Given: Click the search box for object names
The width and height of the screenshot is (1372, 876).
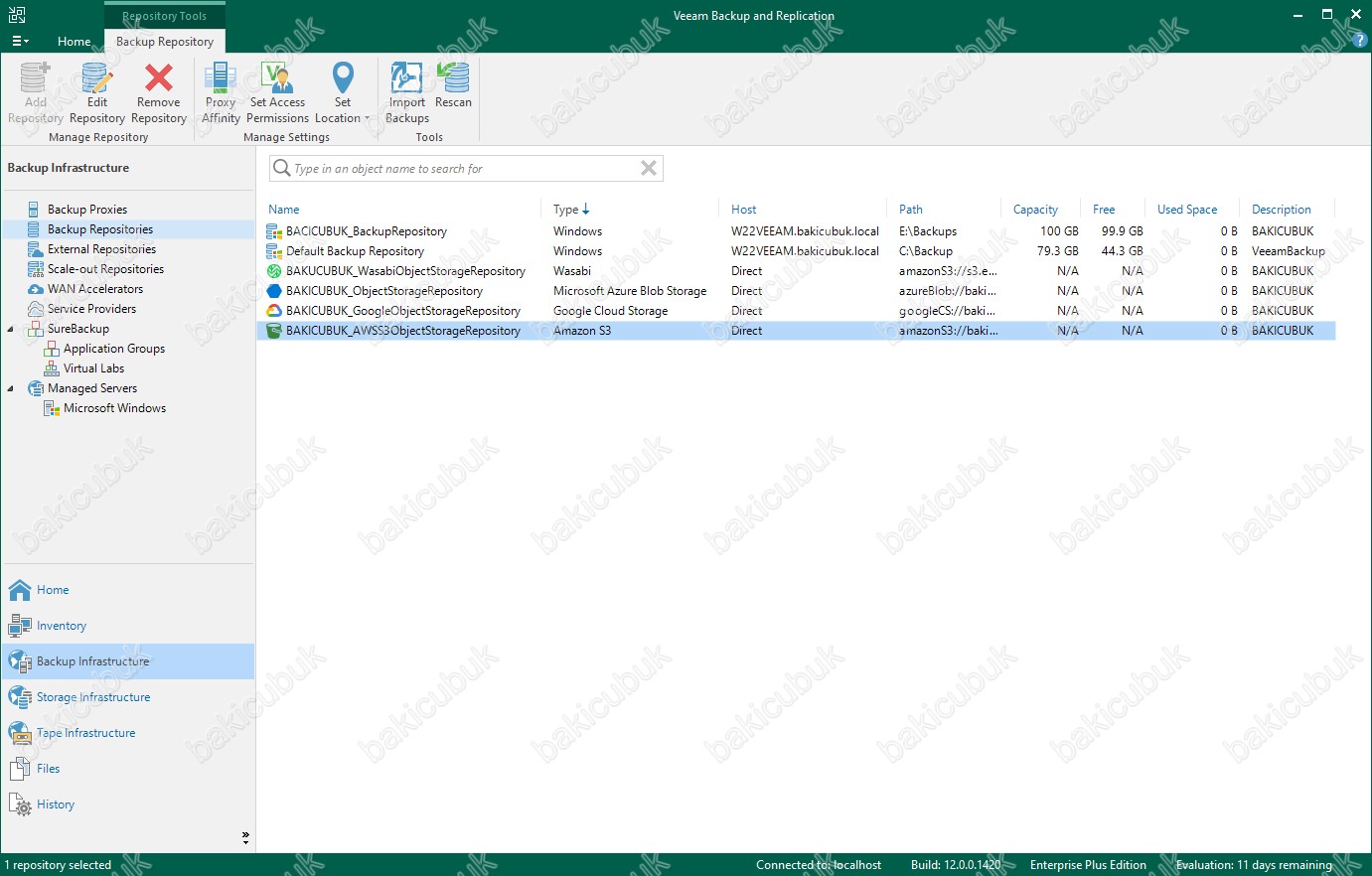Looking at the screenshot, I should (465, 169).
